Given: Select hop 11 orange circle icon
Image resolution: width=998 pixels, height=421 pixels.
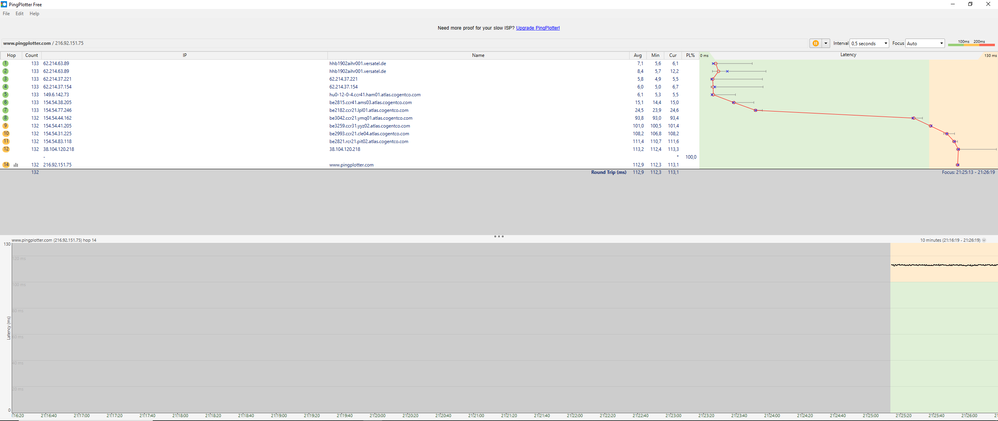Looking at the screenshot, I should pyautogui.click(x=6, y=141).
